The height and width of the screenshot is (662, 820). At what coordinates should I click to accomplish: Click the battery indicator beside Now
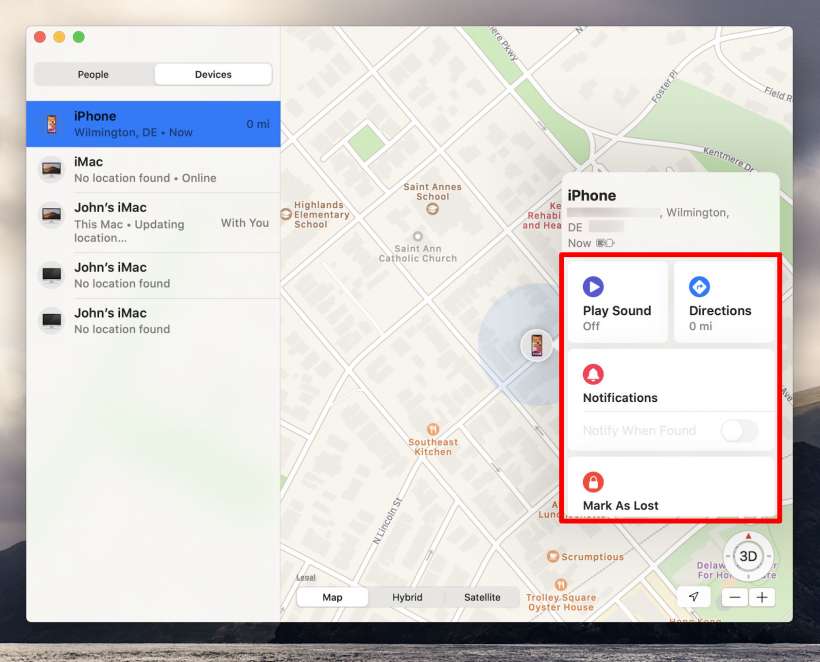click(605, 243)
